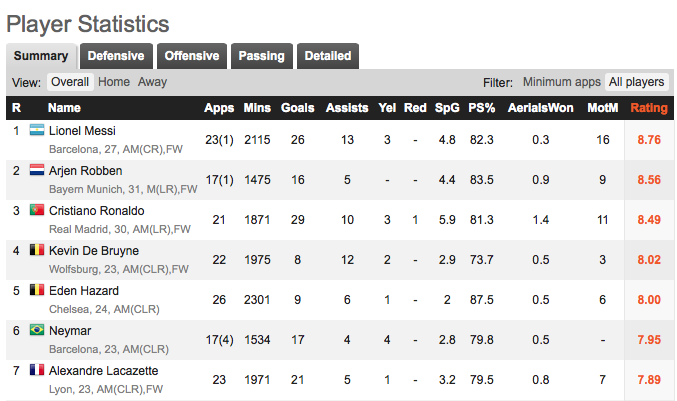Click the France flag beside Alexandre Lacazette
The image size is (677, 401).
38,370
